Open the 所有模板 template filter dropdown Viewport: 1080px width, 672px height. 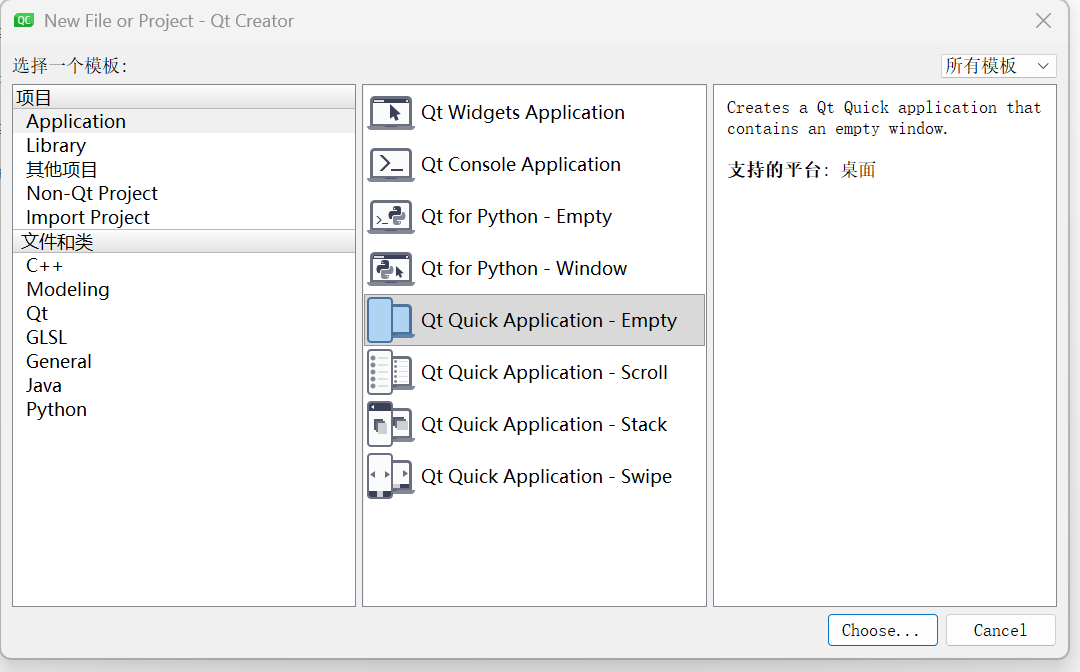click(998, 66)
